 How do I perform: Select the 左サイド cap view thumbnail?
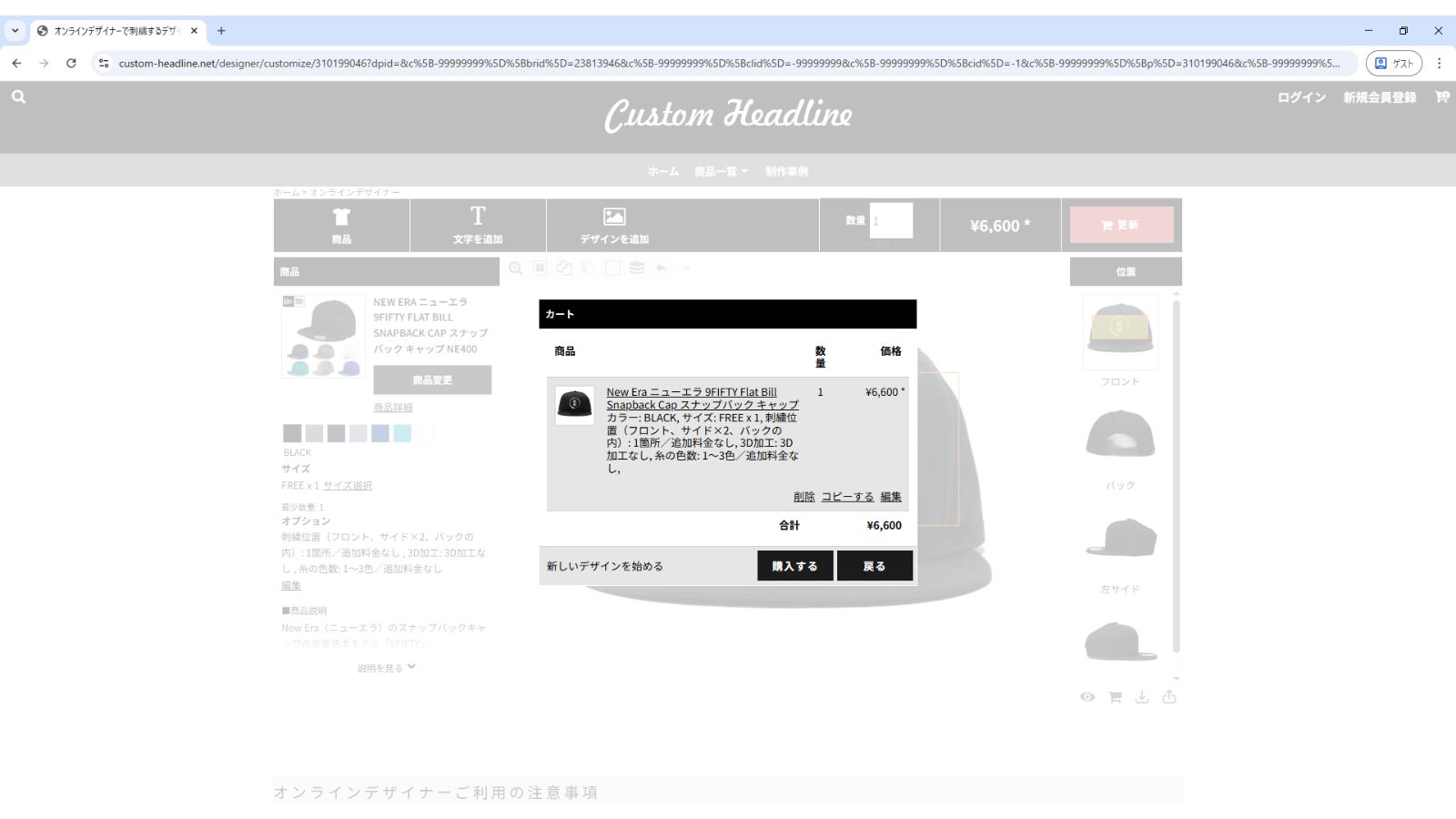(x=1120, y=539)
